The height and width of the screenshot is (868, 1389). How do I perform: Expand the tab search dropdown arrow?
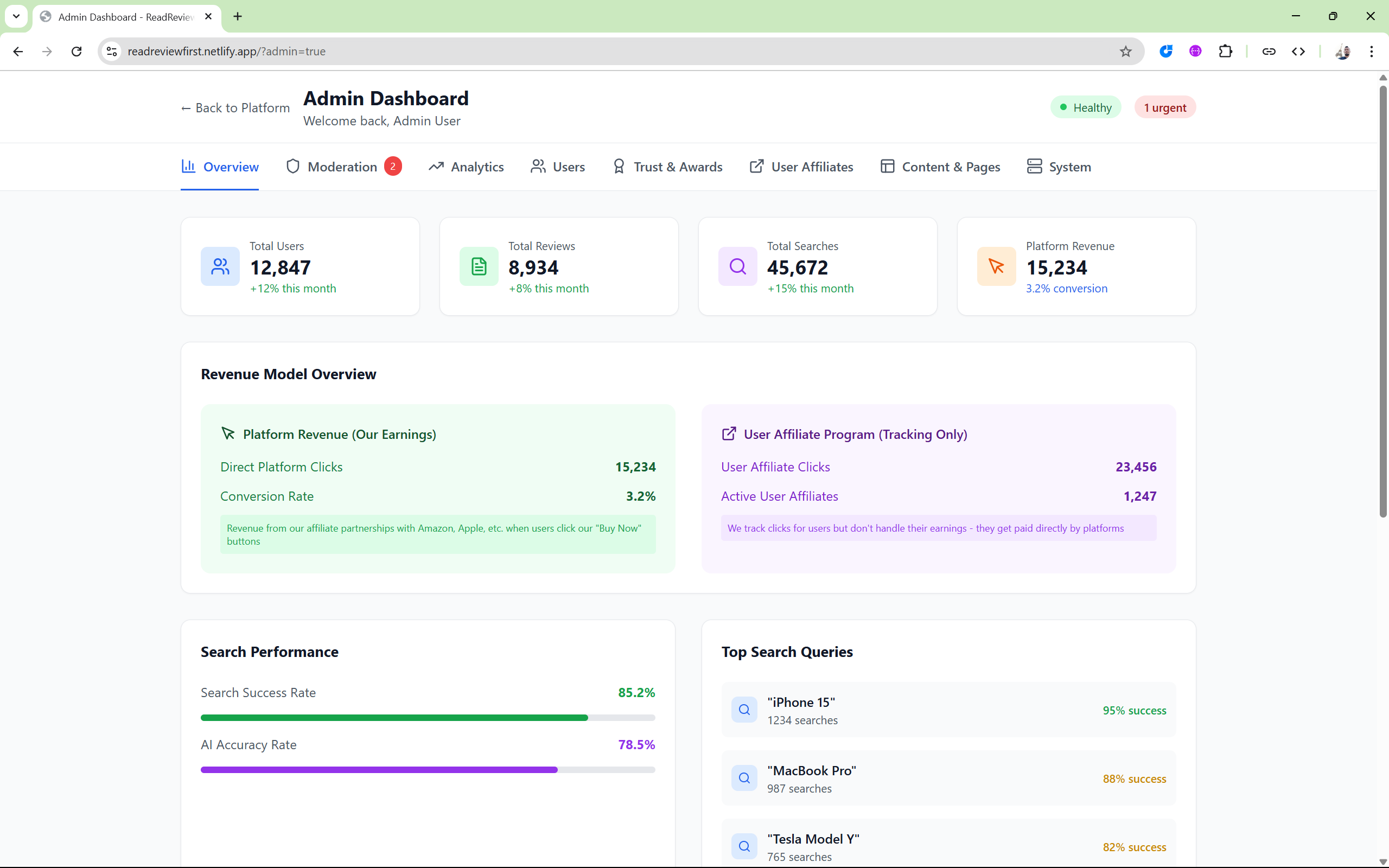[16, 16]
